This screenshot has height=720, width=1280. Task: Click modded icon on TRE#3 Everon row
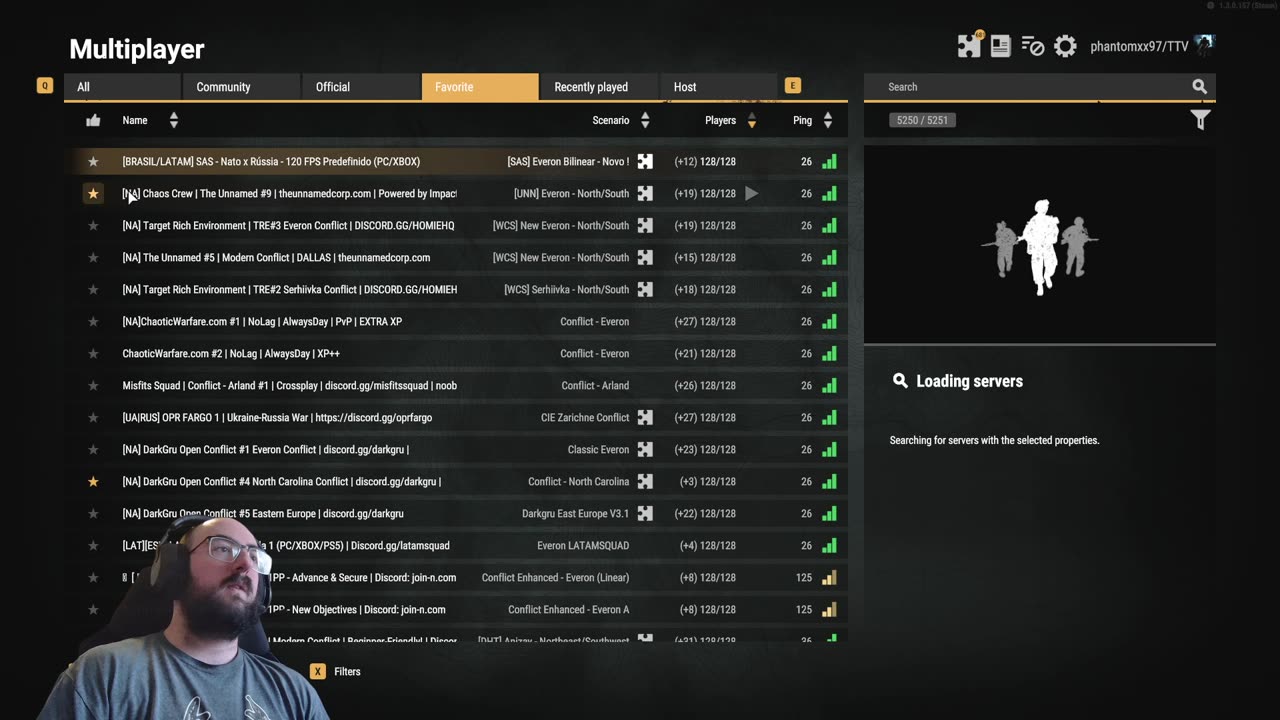coord(645,225)
